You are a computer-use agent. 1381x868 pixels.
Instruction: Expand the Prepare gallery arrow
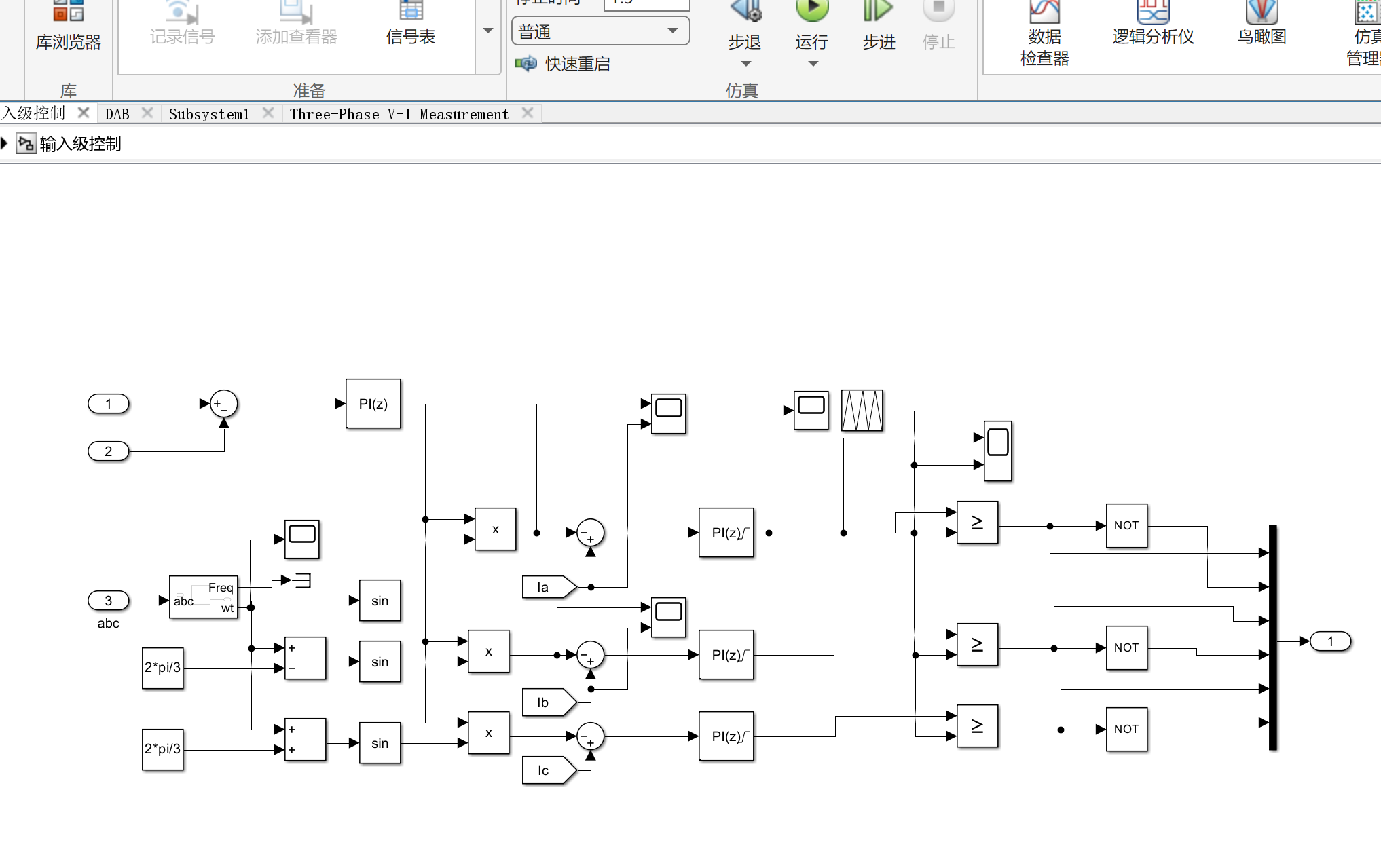pos(487,31)
